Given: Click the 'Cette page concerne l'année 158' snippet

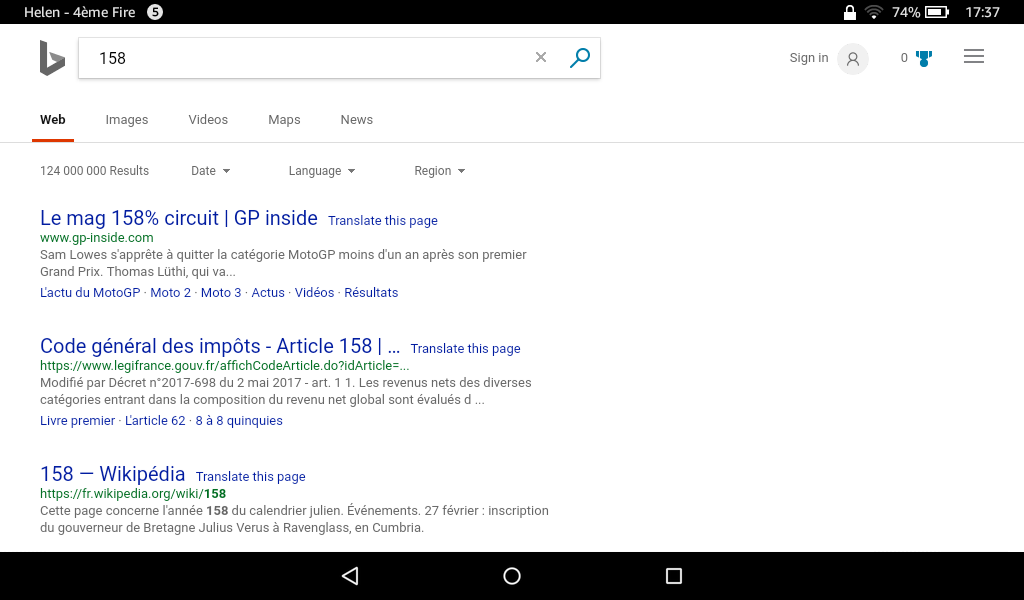Looking at the screenshot, I should click(295, 519).
